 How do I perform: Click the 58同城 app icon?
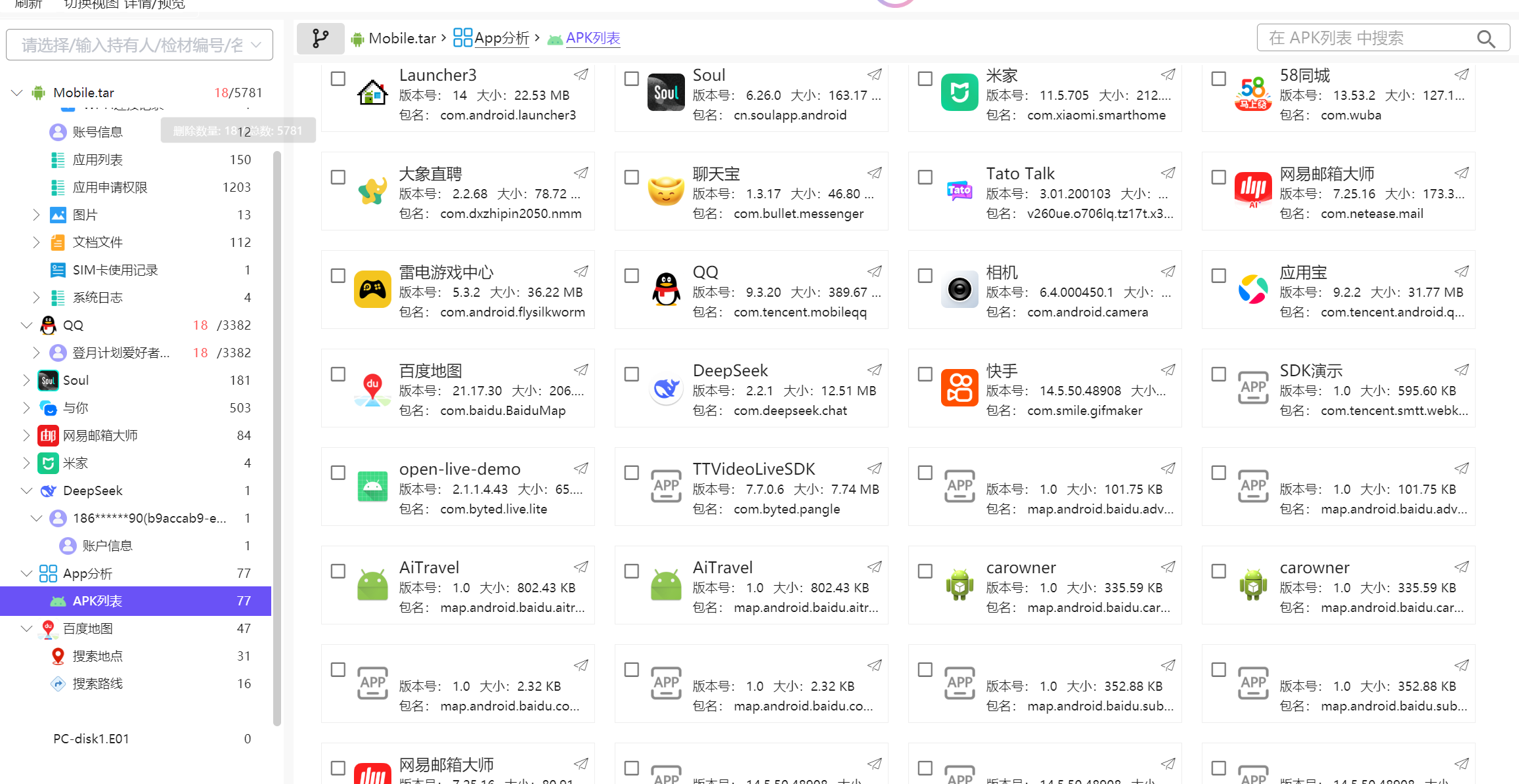click(x=1253, y=93)
